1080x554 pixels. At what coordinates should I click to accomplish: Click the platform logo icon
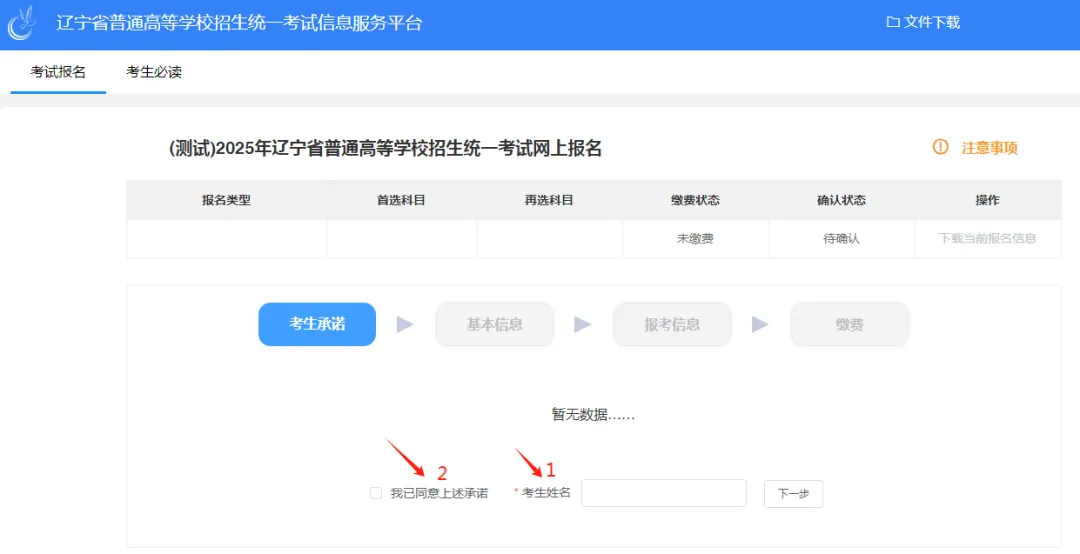coord(21,23)
